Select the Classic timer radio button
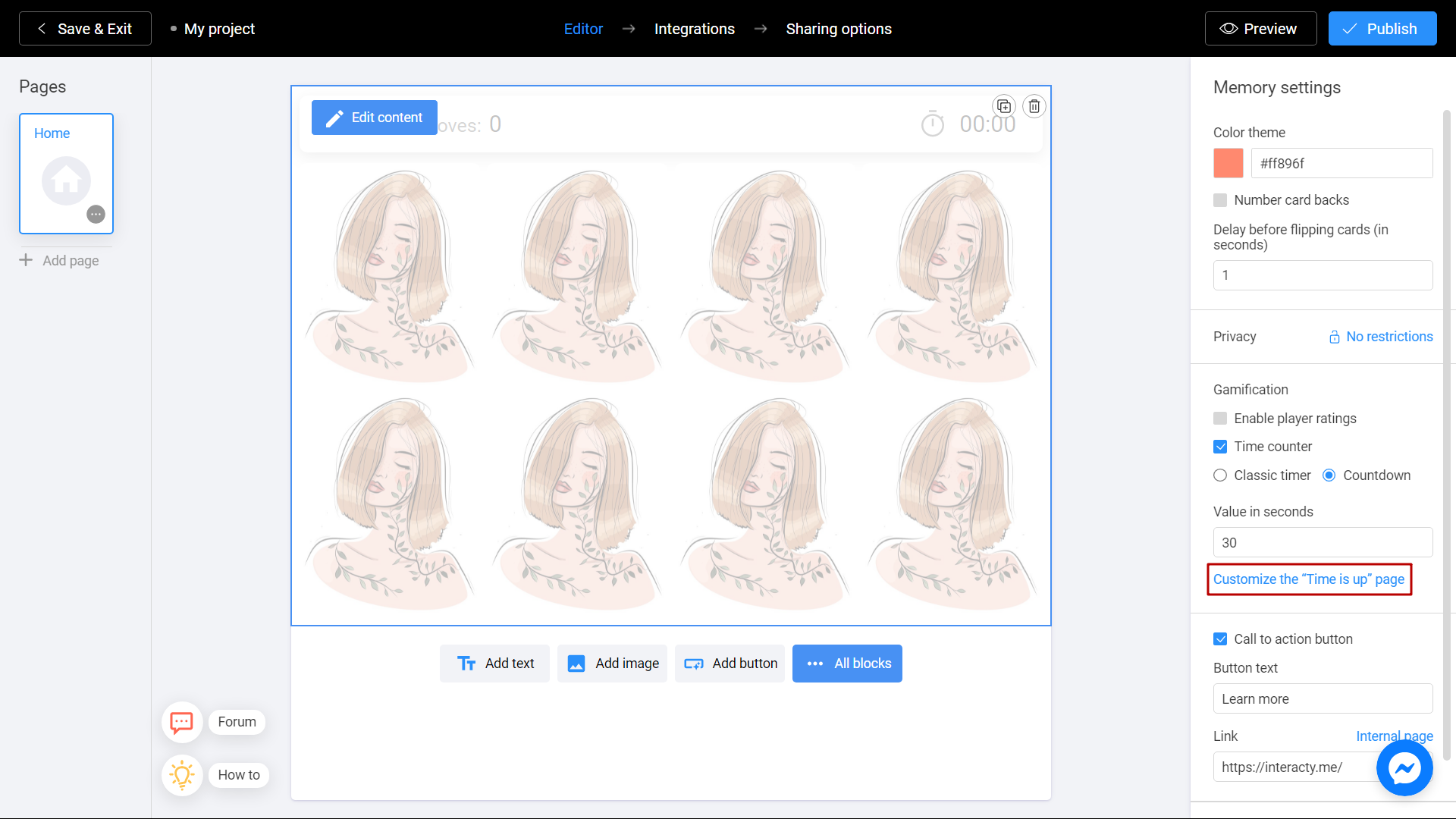1456x819 pixels. point(1220,475)
